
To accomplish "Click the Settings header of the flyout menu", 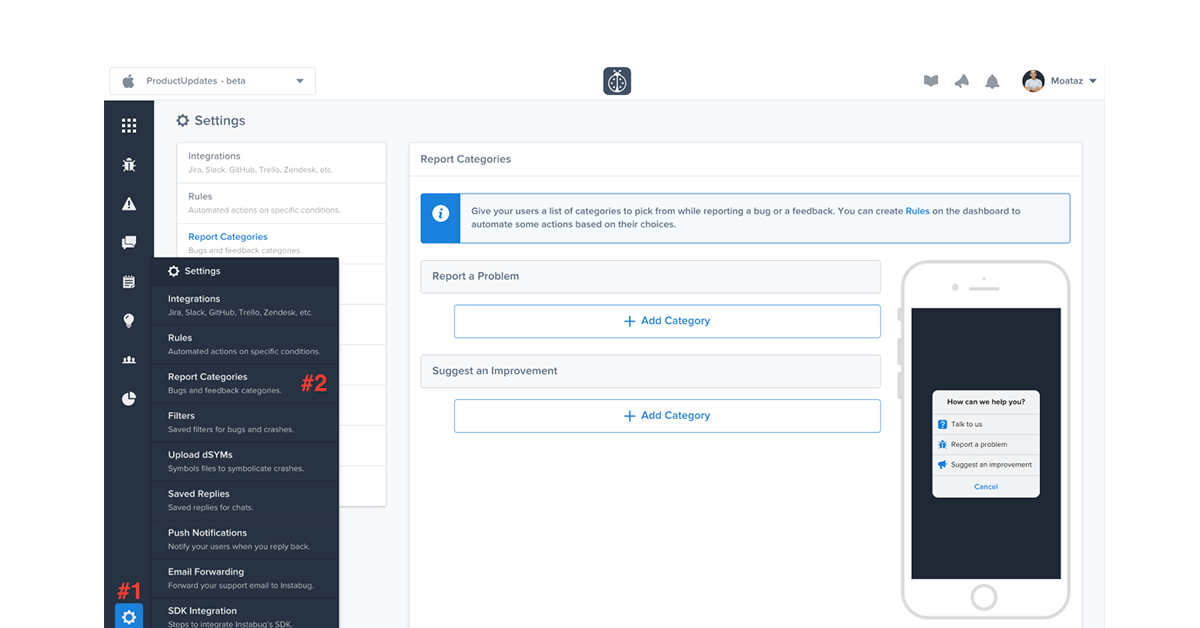I will pyautogui.click(x=246, y=271).
